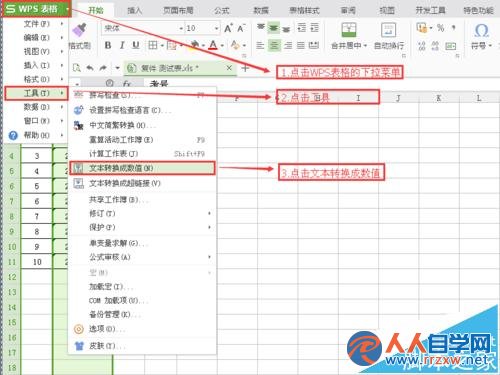Click the decrease indent icon
This screenshot has height=375, width=500.
click(x=301, y=28)
